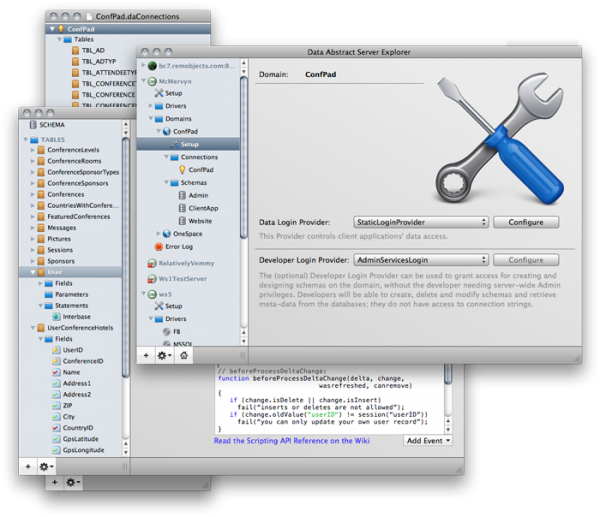
Task: Click Configure for StaticLoginProvider
Action: pos(526,222)
